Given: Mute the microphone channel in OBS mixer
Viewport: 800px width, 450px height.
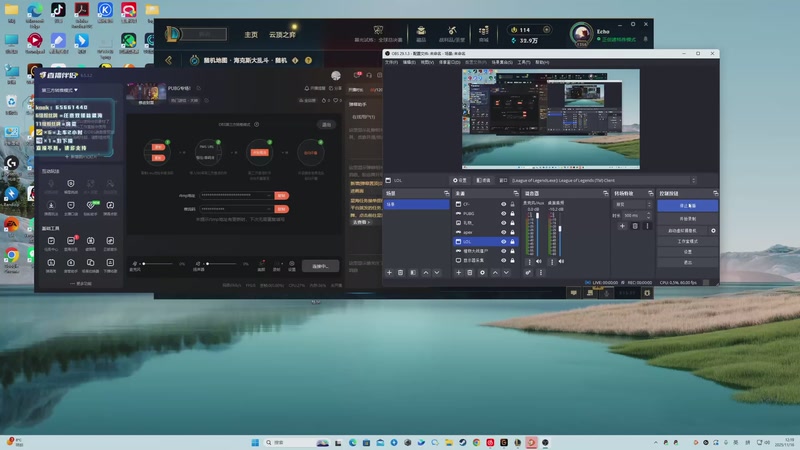Looking at the screenshot, I should [x=539, y=261].
